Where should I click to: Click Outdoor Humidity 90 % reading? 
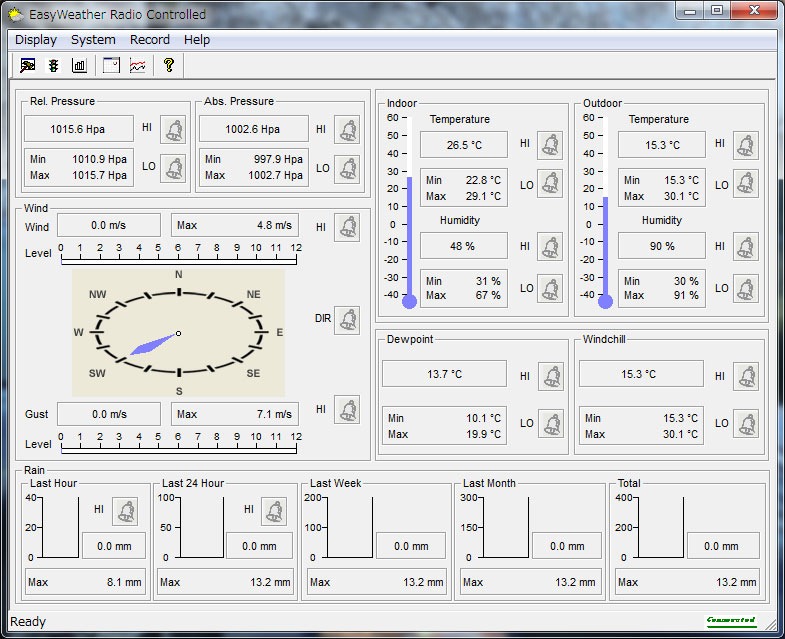point(662,246)
